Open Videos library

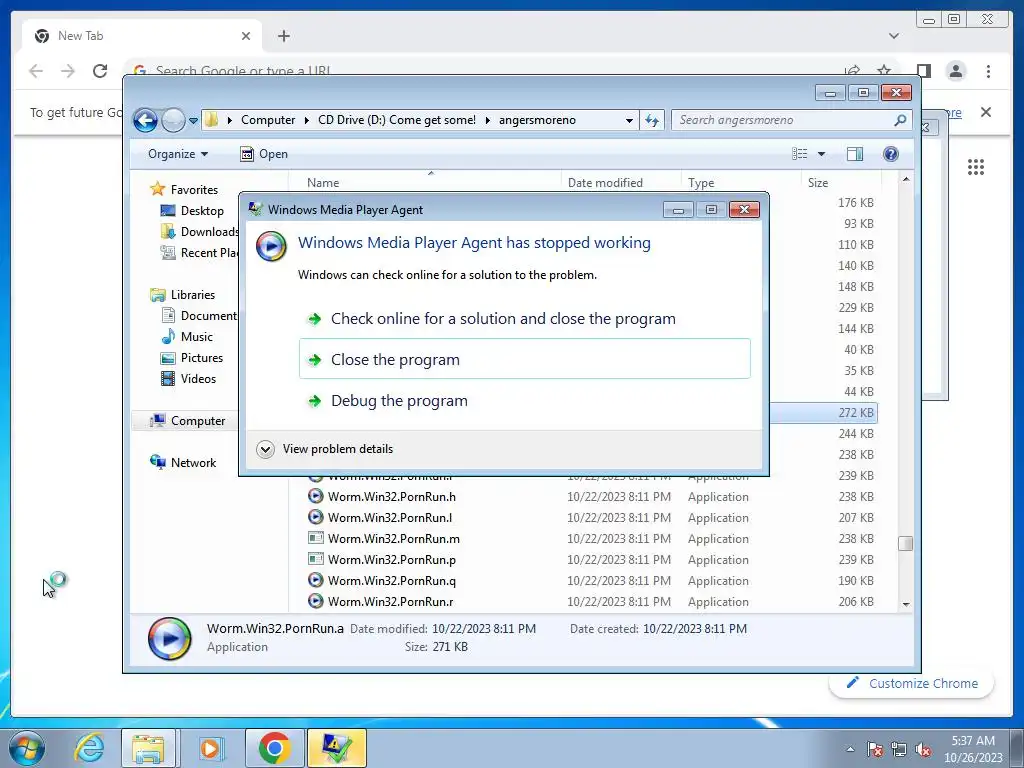[x=189, y=379]
